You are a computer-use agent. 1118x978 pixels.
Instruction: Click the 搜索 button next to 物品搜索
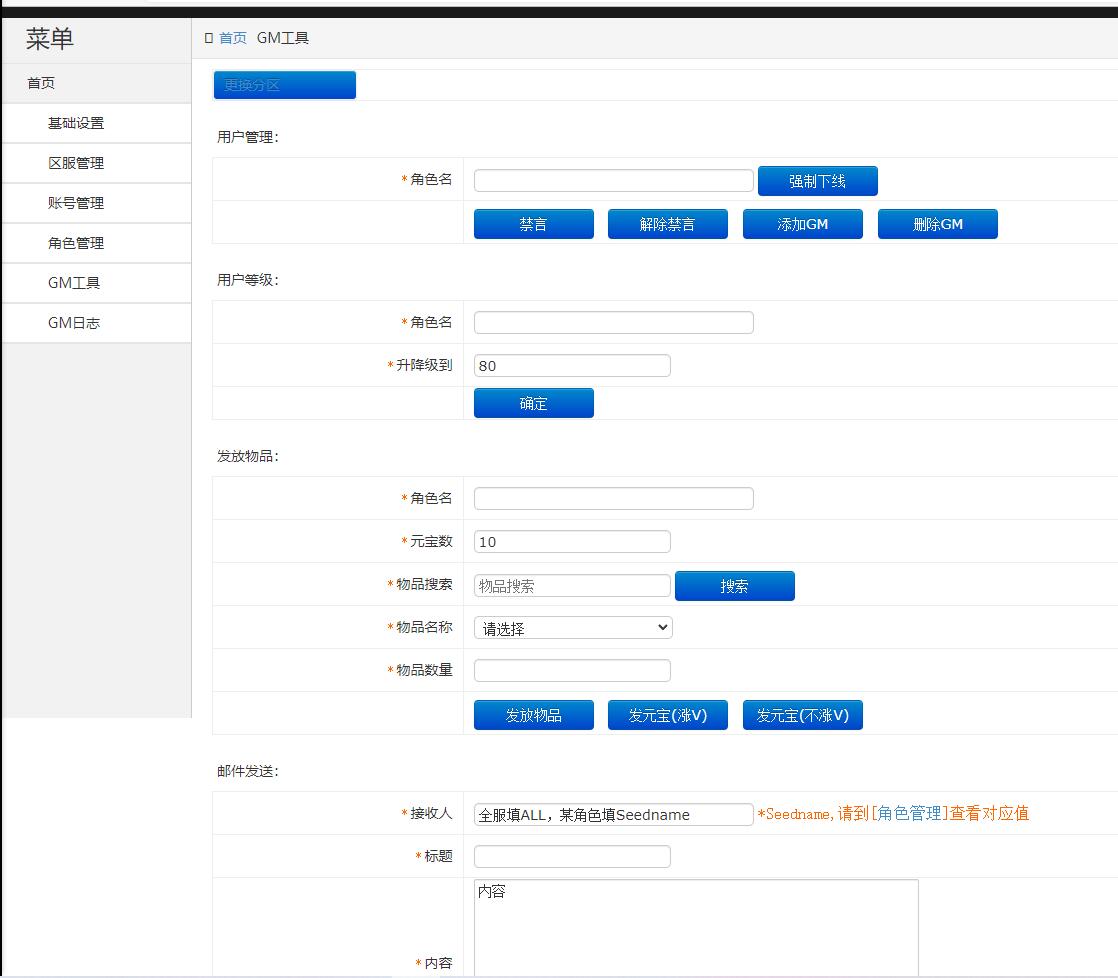tap(735, 585)
